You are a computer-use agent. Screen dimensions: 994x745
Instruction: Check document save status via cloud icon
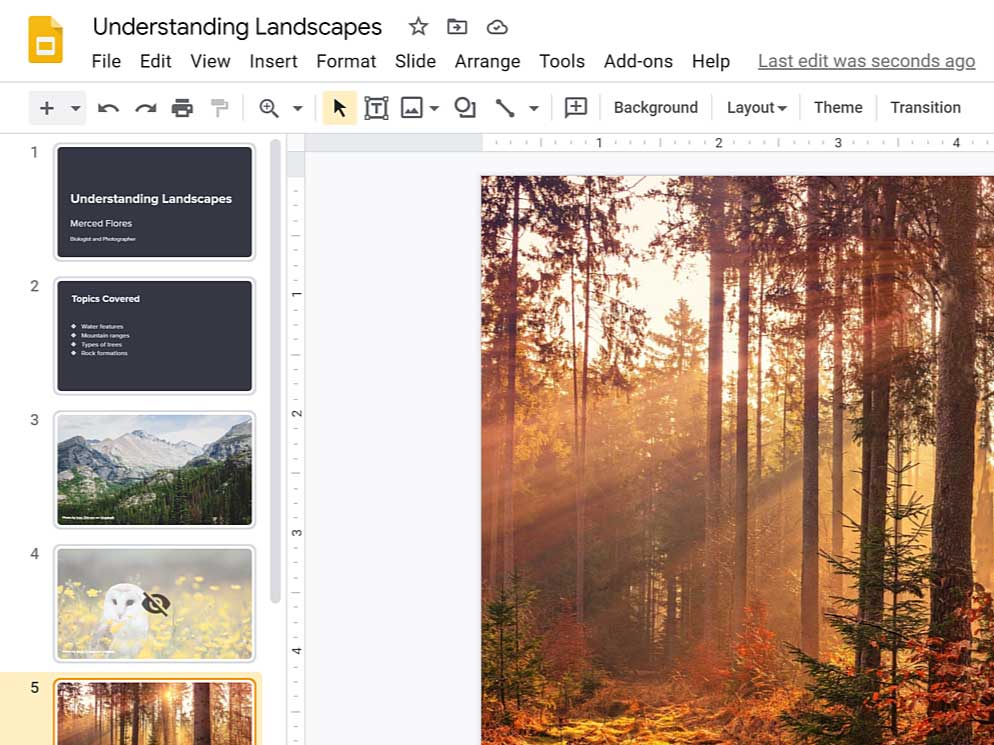pos(497,27)
